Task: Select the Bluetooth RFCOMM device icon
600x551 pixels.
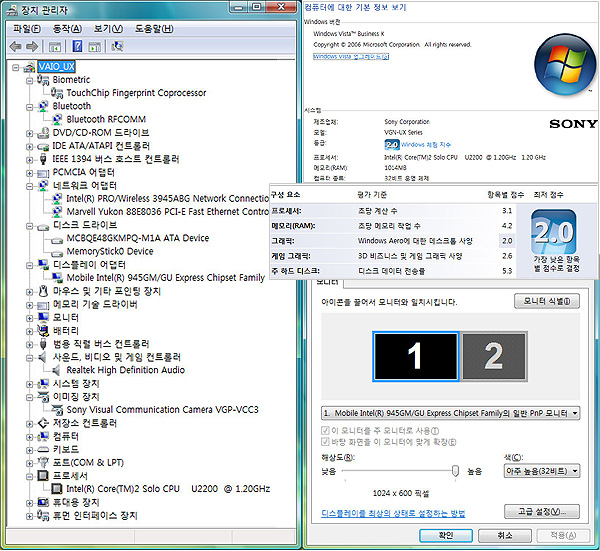Action: click(57, 119)
